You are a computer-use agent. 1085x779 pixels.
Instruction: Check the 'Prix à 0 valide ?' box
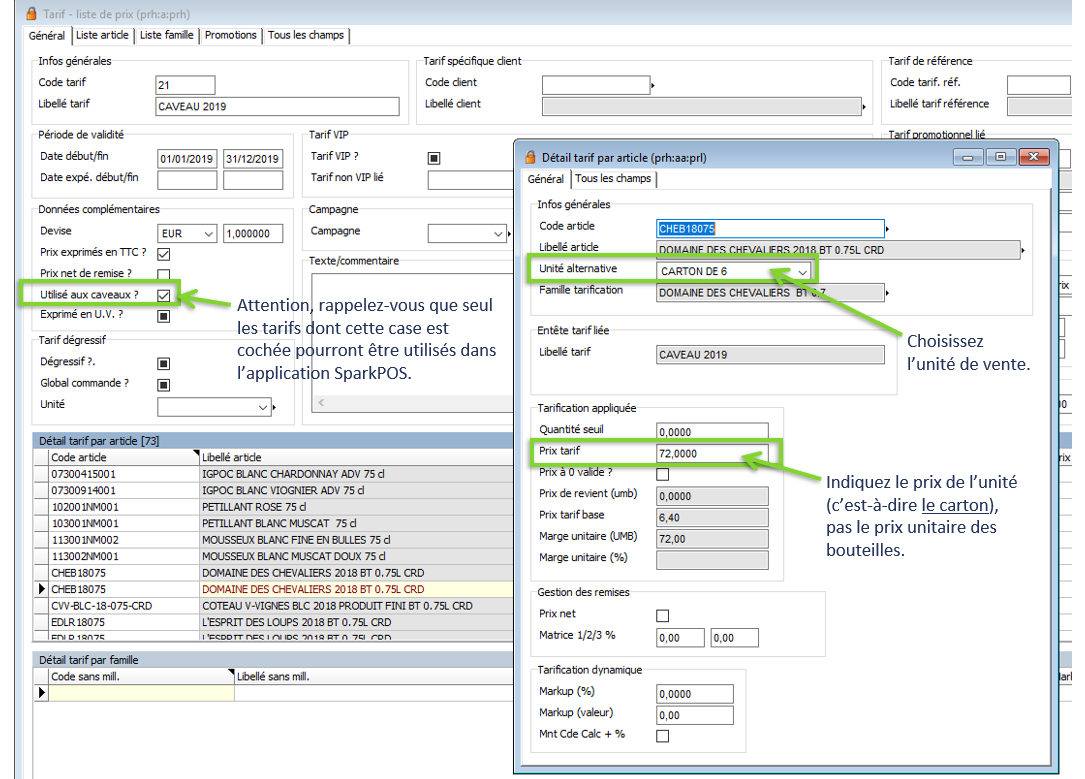[x=662, y=474]
